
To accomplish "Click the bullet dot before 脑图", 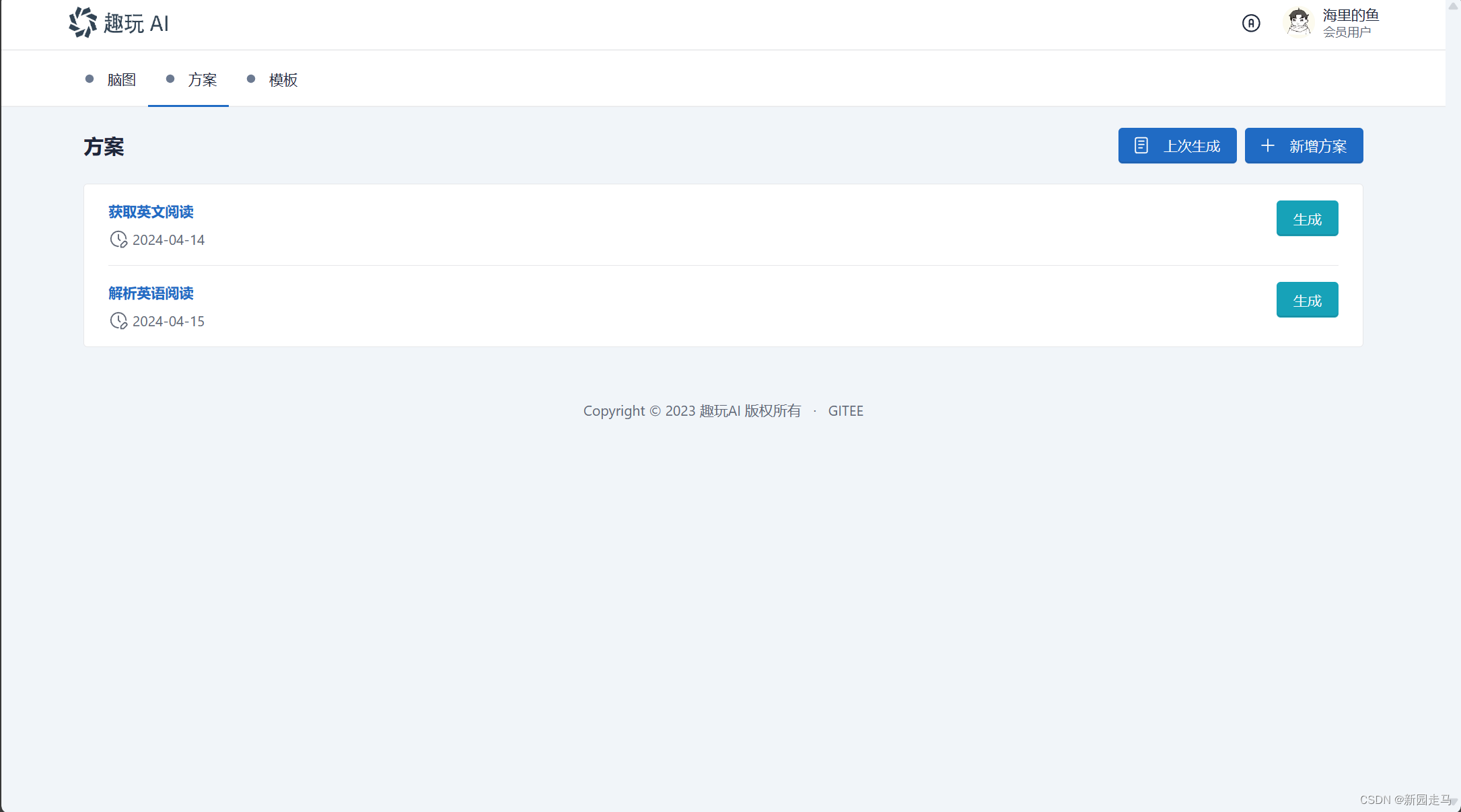I will (x=90, y=79).
